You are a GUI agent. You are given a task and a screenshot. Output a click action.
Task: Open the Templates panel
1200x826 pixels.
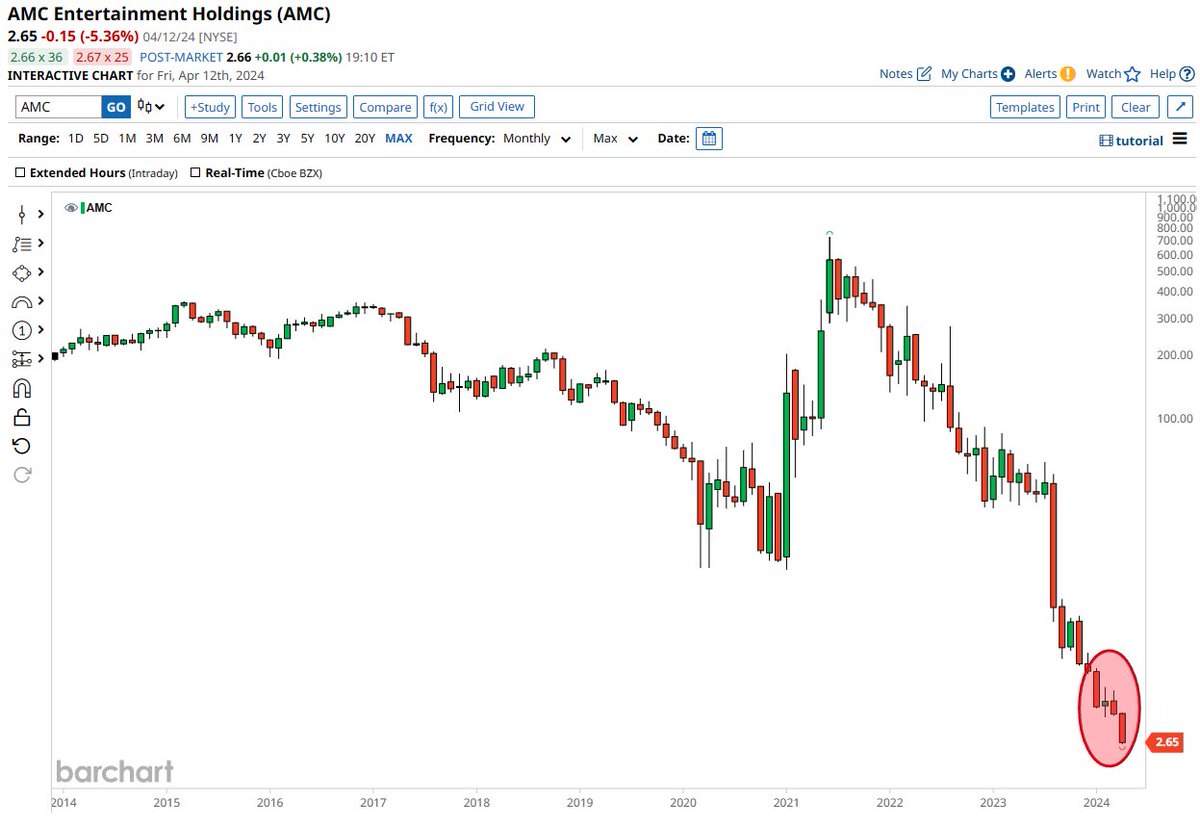(1024, 106)
